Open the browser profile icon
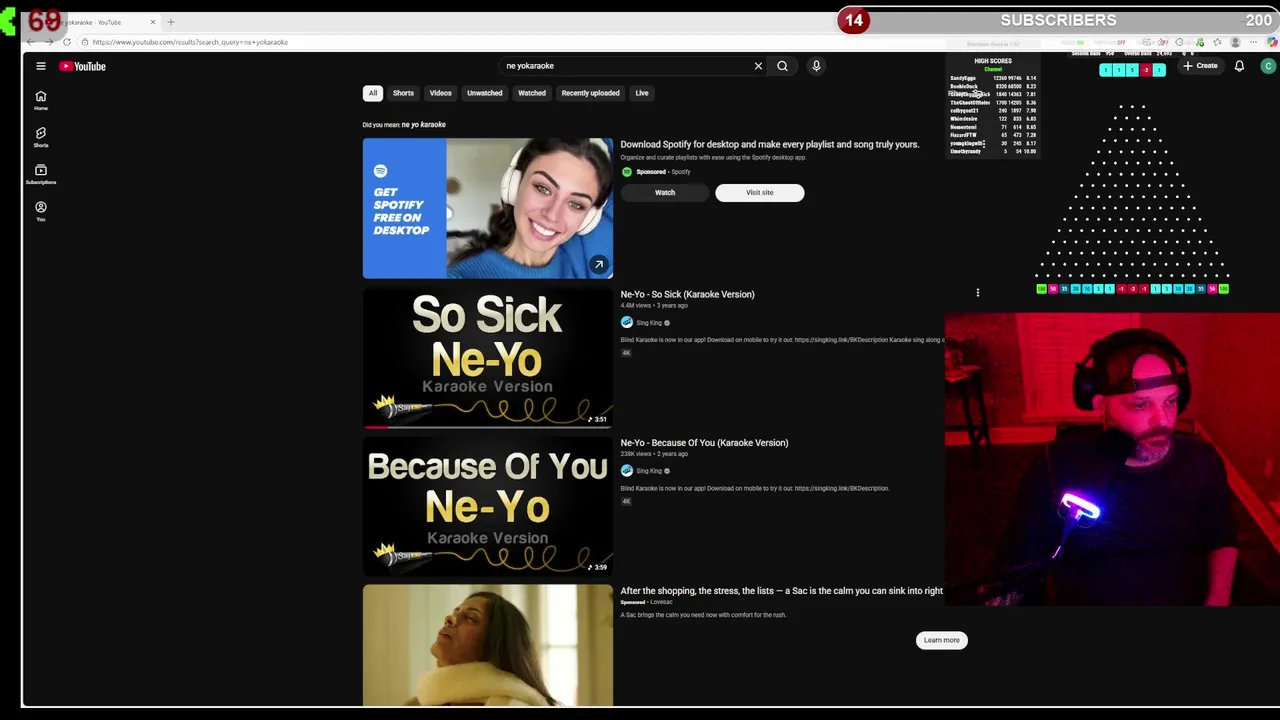 click(x=1235, y=42)
